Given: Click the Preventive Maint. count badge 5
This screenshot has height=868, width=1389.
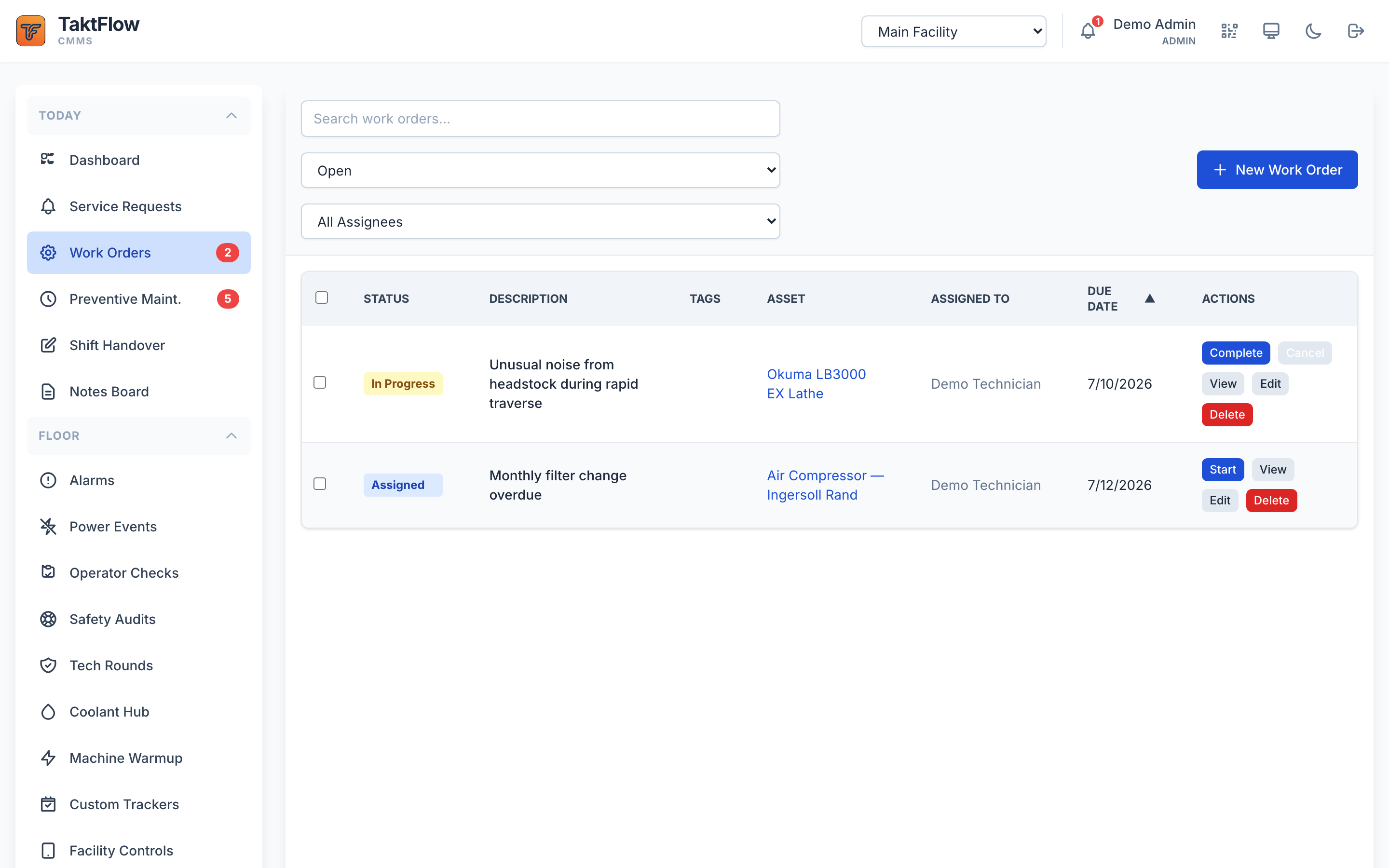Looking at the screenshot, I should pos(228,299).
